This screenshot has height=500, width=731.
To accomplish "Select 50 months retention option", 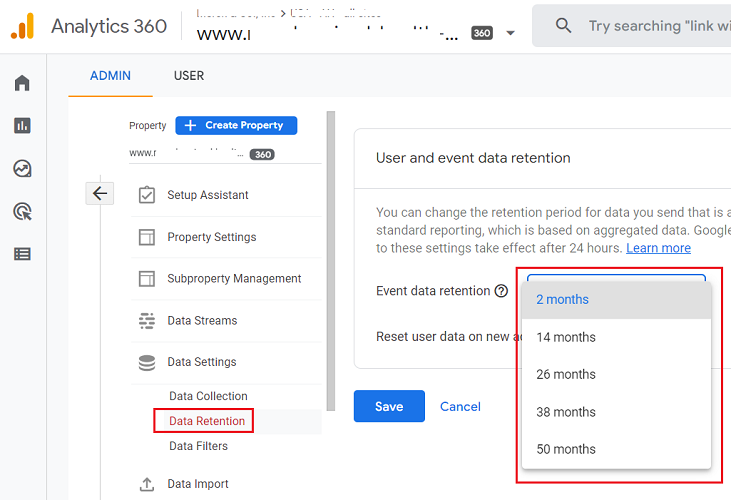I will [x=616, y=449].
